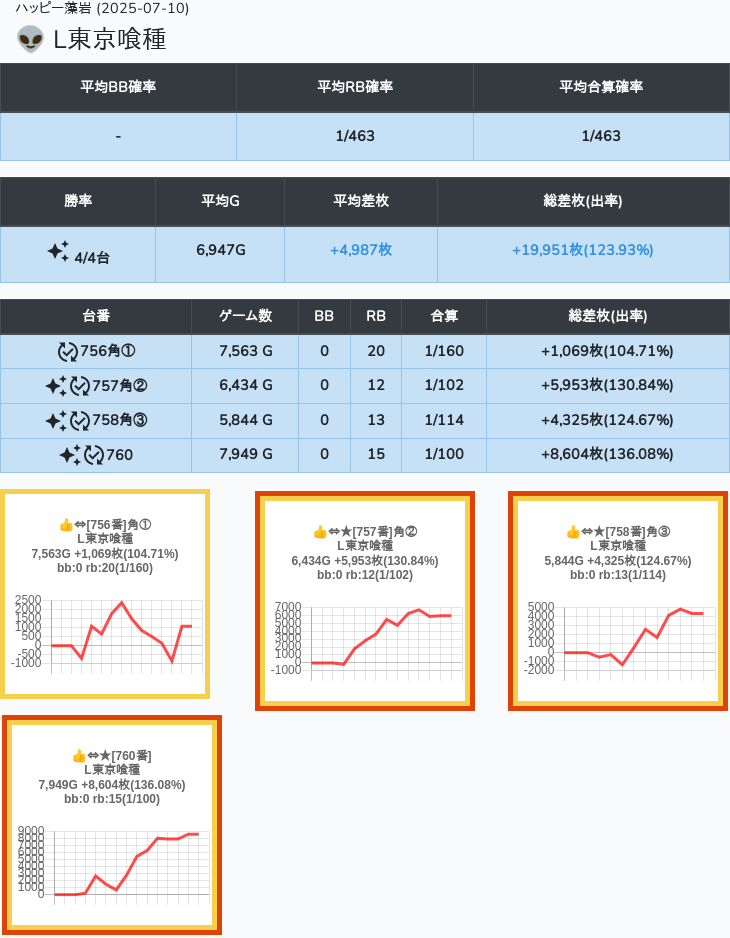Click the RB column header
Viewport: 730px width, 938px height.
pos(376,316)
